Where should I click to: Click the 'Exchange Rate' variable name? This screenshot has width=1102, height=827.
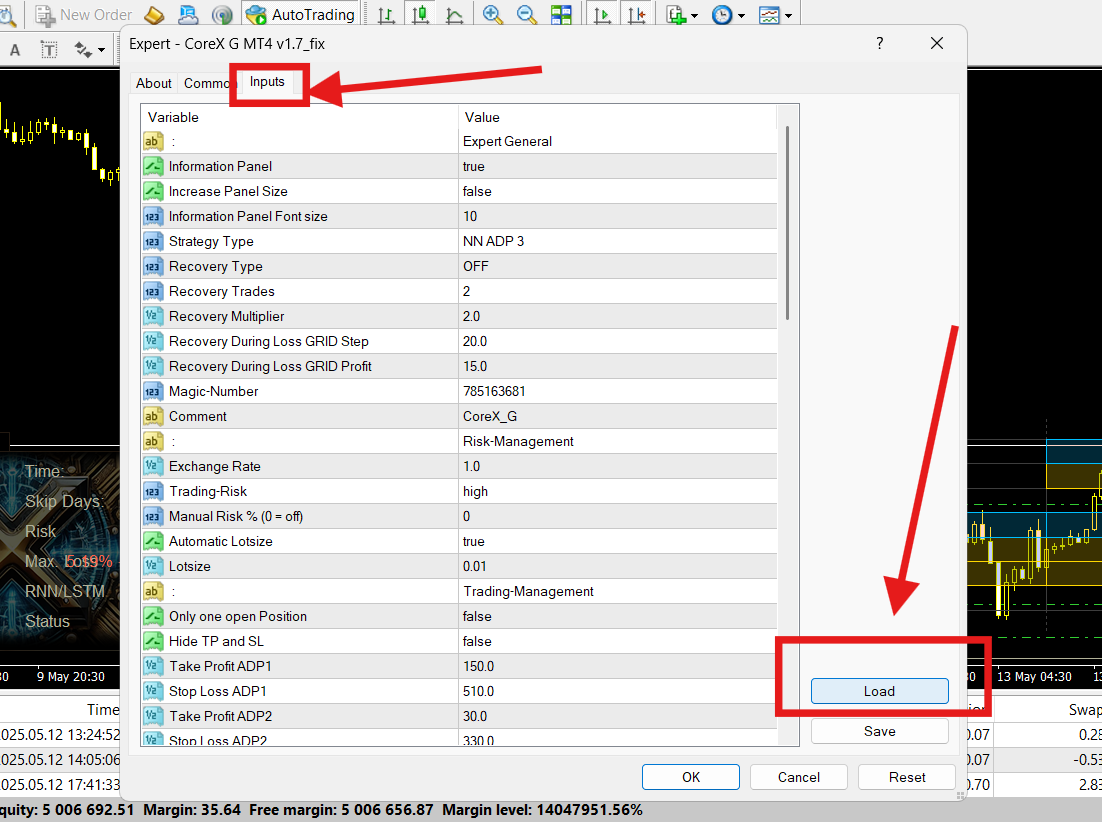[x=214, y=467]
